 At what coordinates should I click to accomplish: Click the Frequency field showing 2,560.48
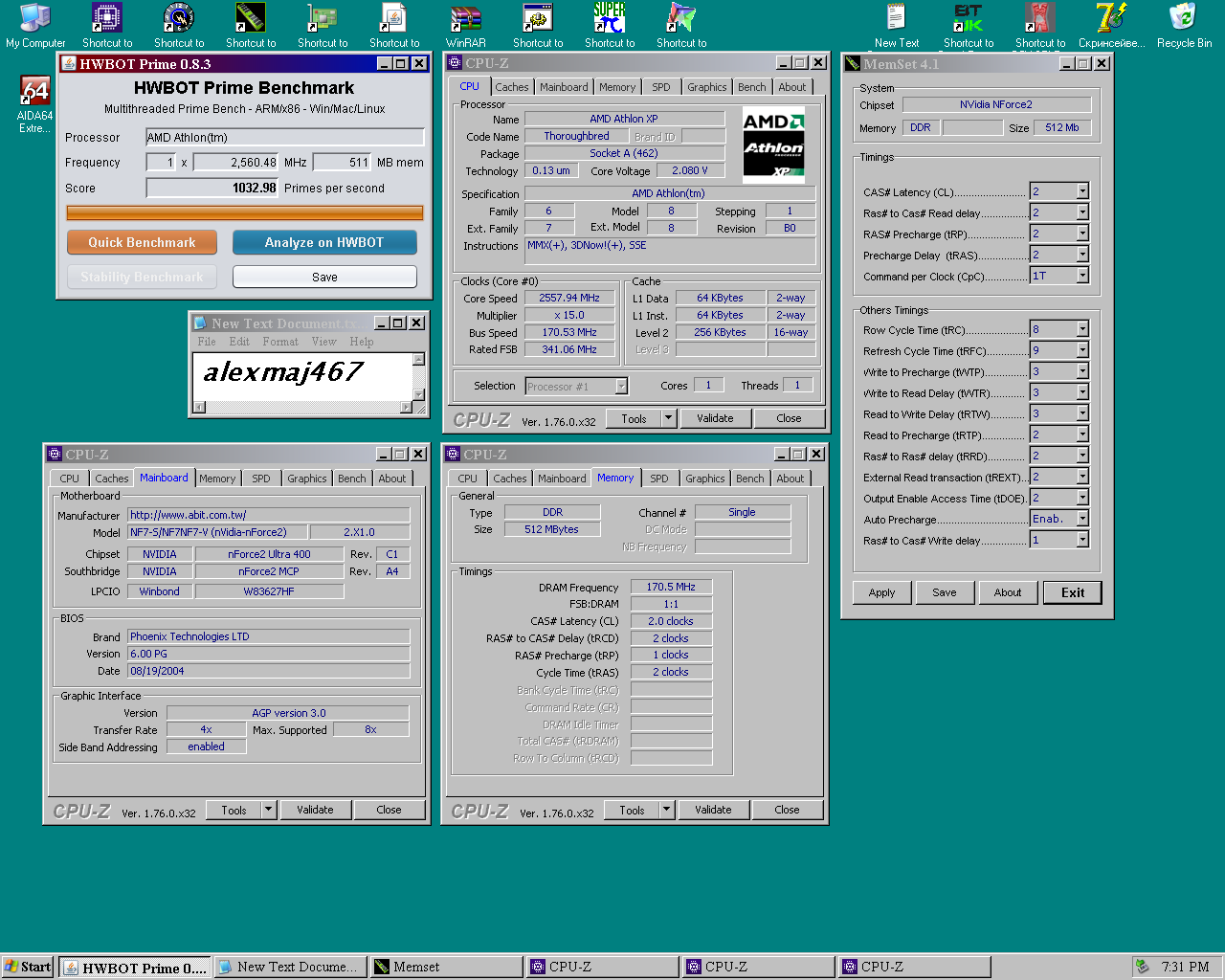(236, 162)
